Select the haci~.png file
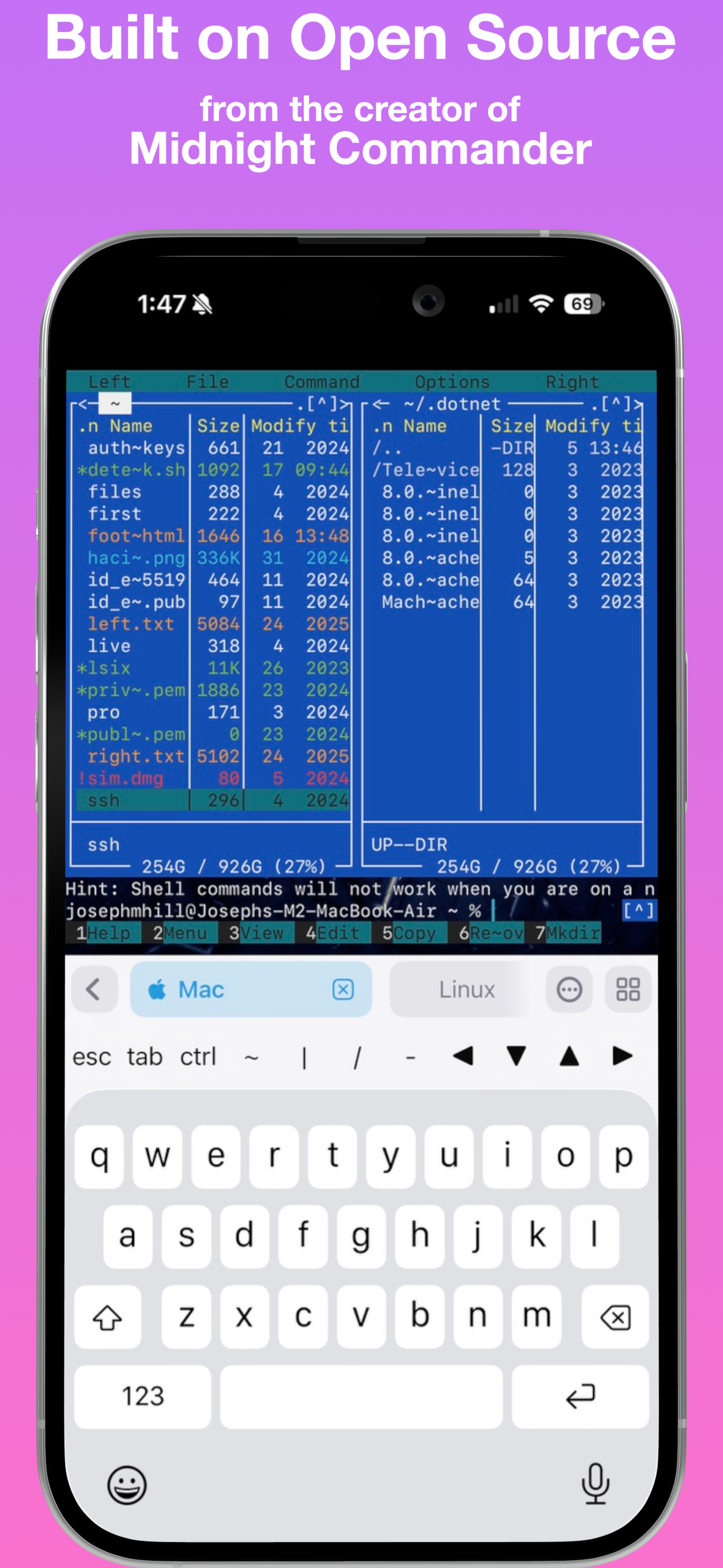The image size is (723, 1568). pos(213,557)
